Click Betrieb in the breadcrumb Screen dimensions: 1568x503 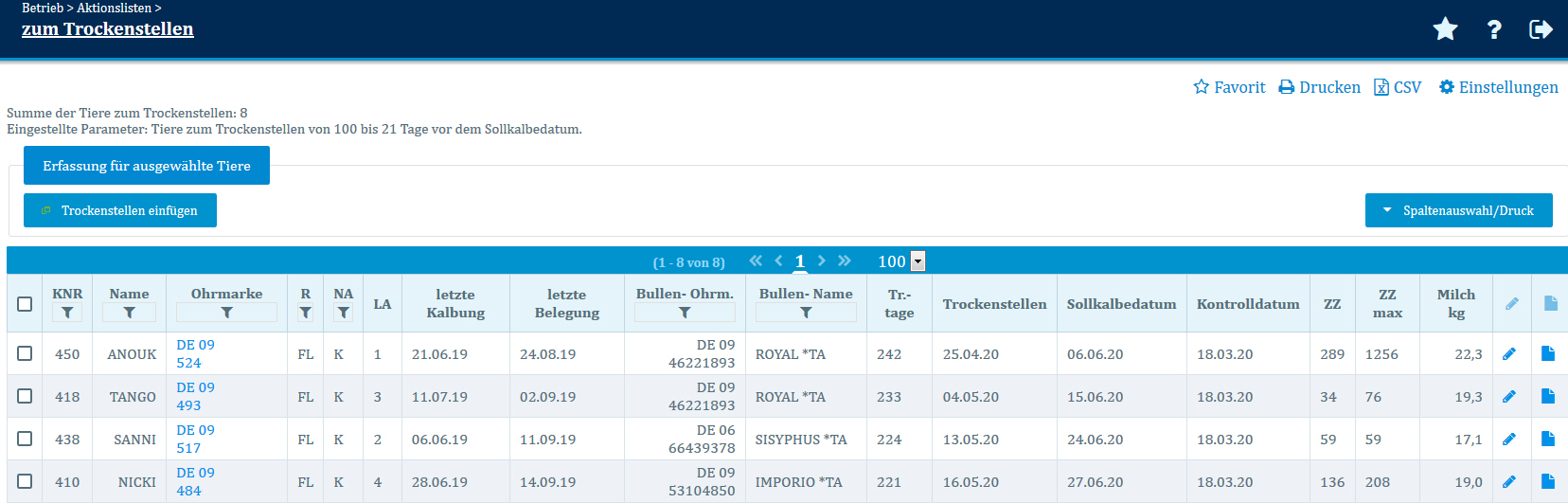[x=43, y=8]
